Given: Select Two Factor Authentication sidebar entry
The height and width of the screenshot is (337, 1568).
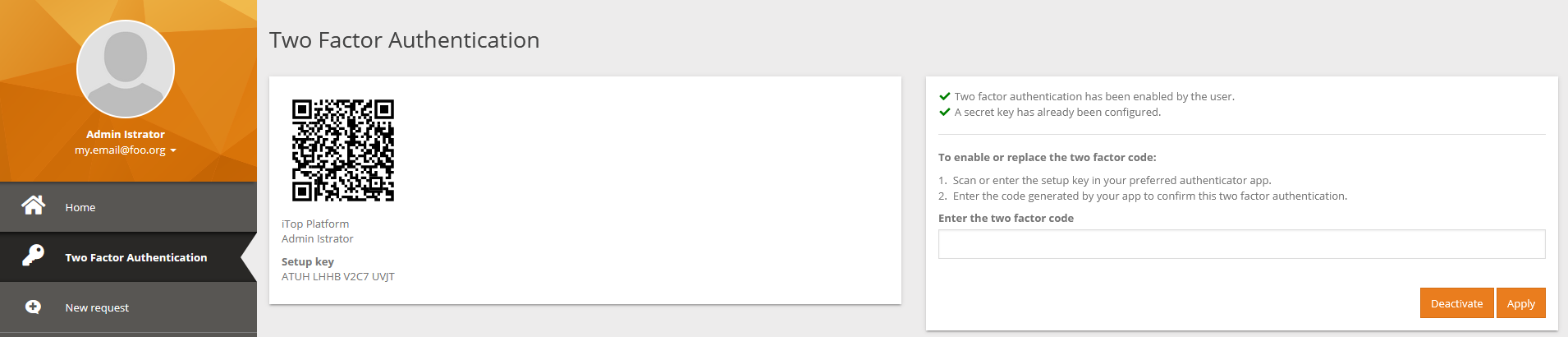Looking at the screenshot, I should [x=136, y=257].
